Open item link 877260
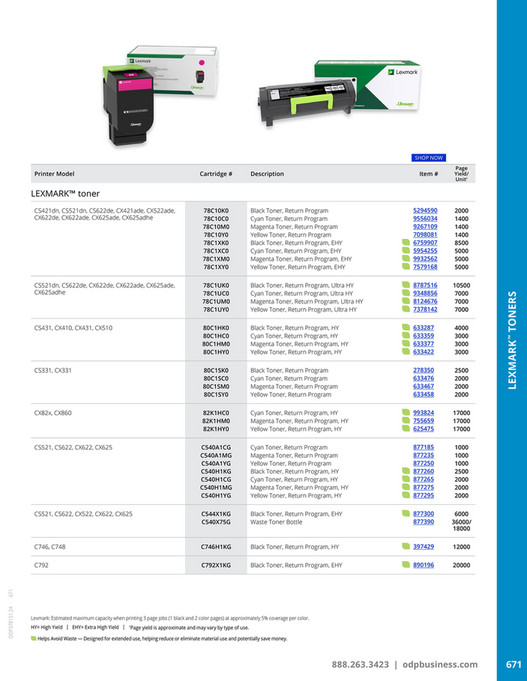 (423, 471)
